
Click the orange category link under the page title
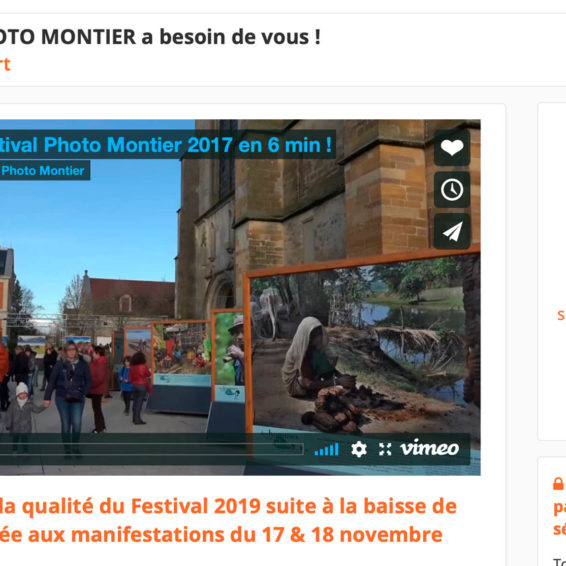pyautogui.click(x=5, y=64)
